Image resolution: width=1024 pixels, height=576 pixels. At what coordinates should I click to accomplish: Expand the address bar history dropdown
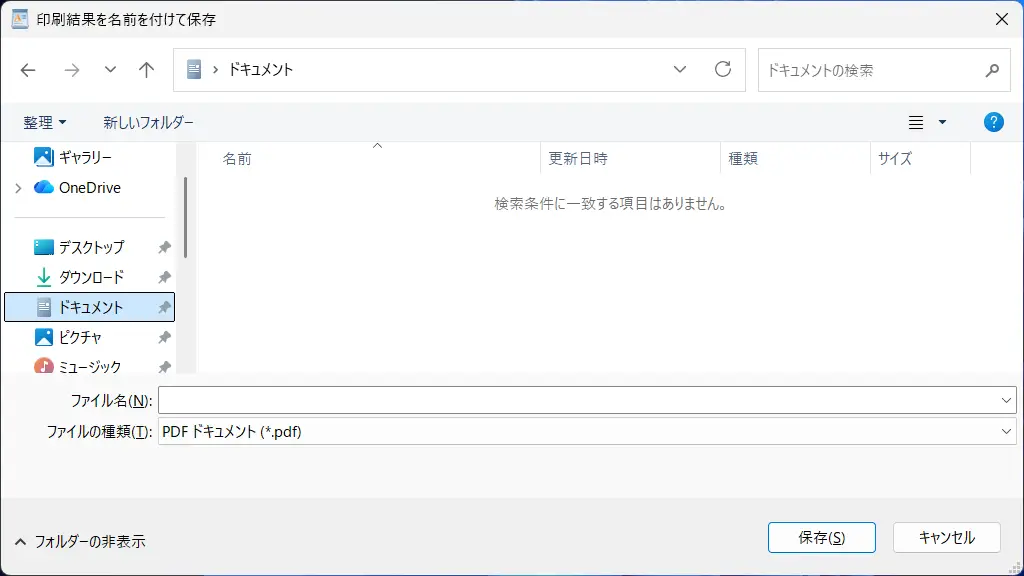(680, 70)
